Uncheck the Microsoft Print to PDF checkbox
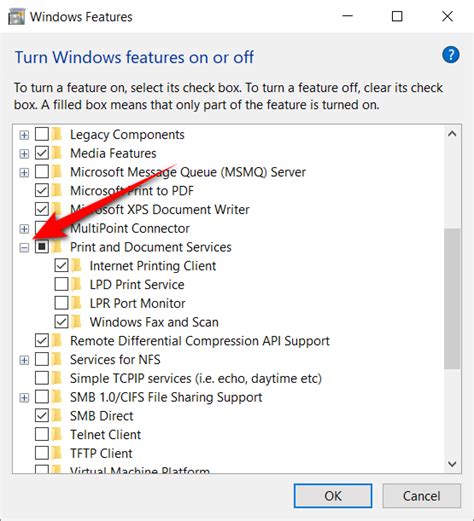474x521 pixels. click(42, 190)
